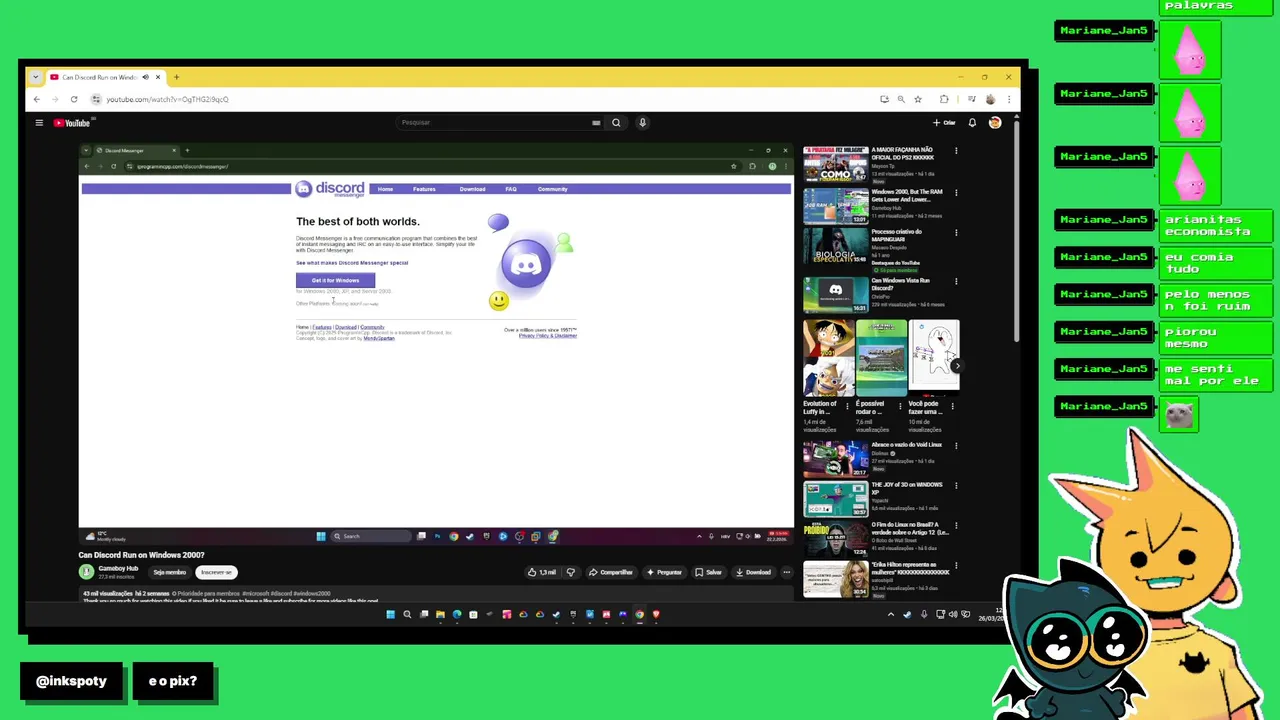This screenshot has width=1280, height=720.
Task: Open Evolution of Luffy short
Action: [x=828, y=357]
